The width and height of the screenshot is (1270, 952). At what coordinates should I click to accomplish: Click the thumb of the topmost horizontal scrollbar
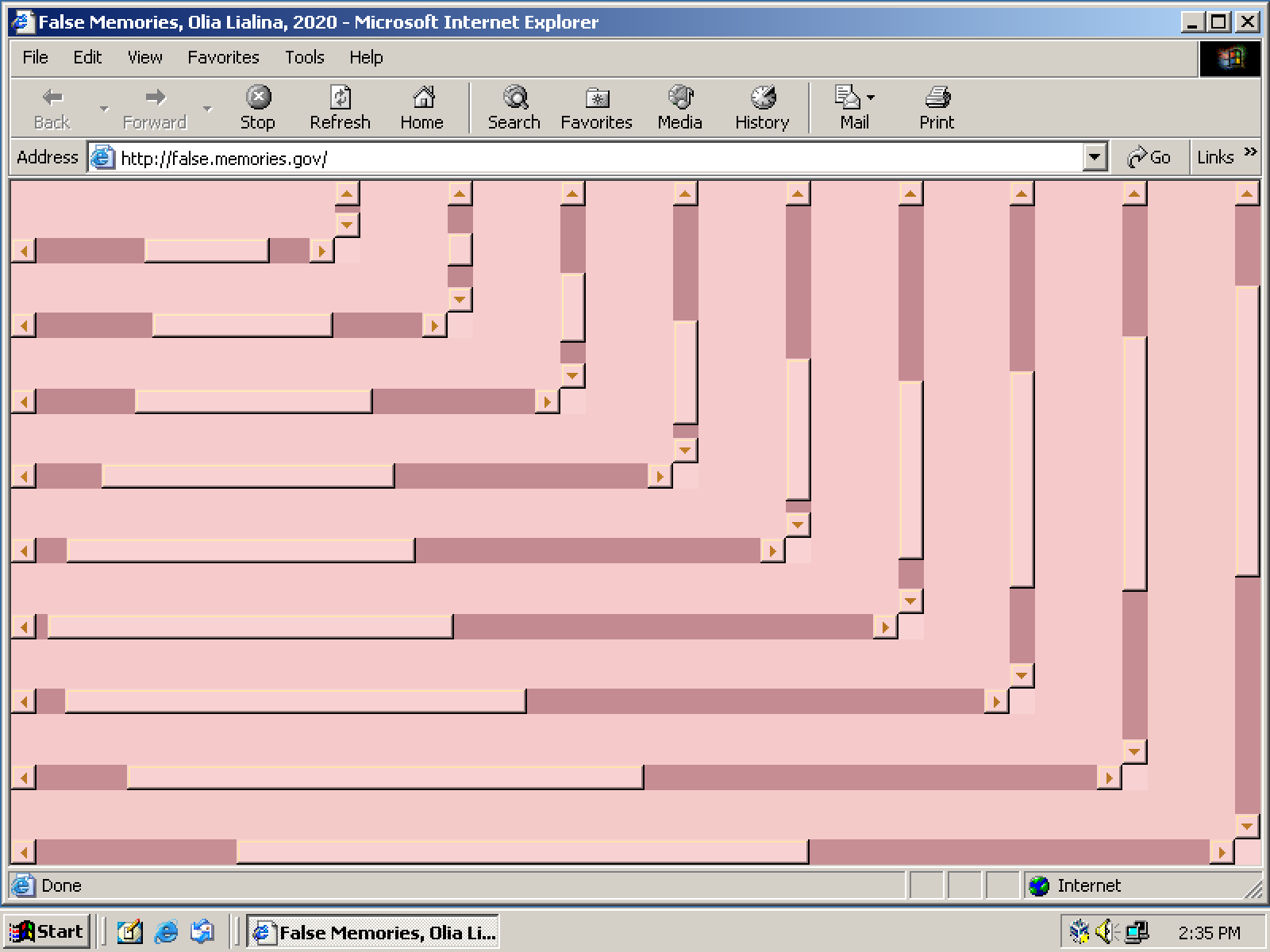pyautogui.click(x=206, y=251)
